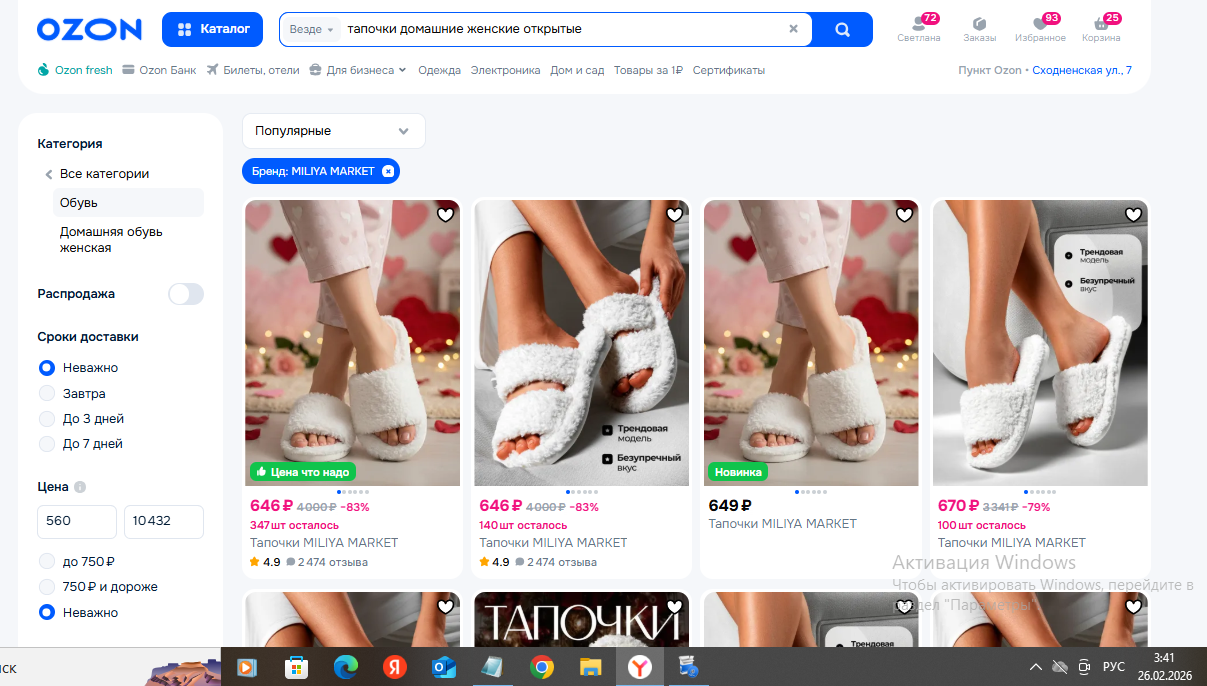Clear the search field with the X icon
The width and height of the screenshot is (1207, 686).
[793, 29]
